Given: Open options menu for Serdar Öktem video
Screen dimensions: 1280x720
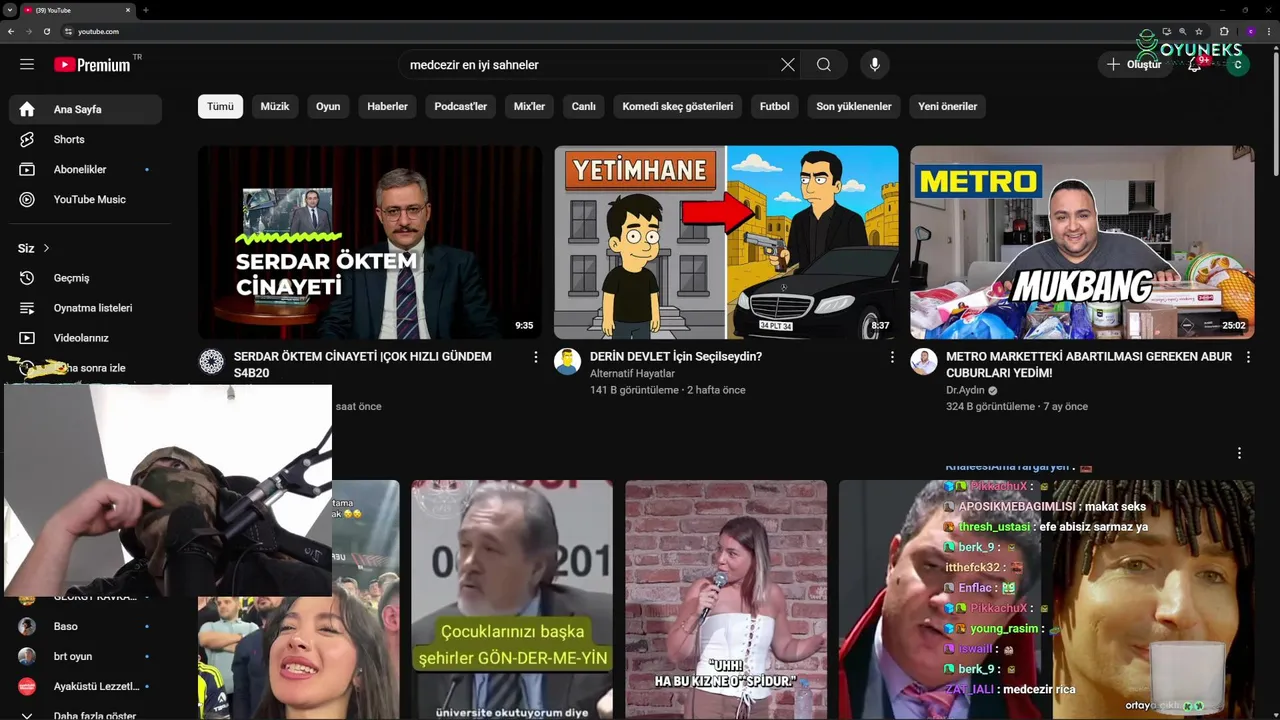Looking at the screenshot, I should (x=536, y=357).
